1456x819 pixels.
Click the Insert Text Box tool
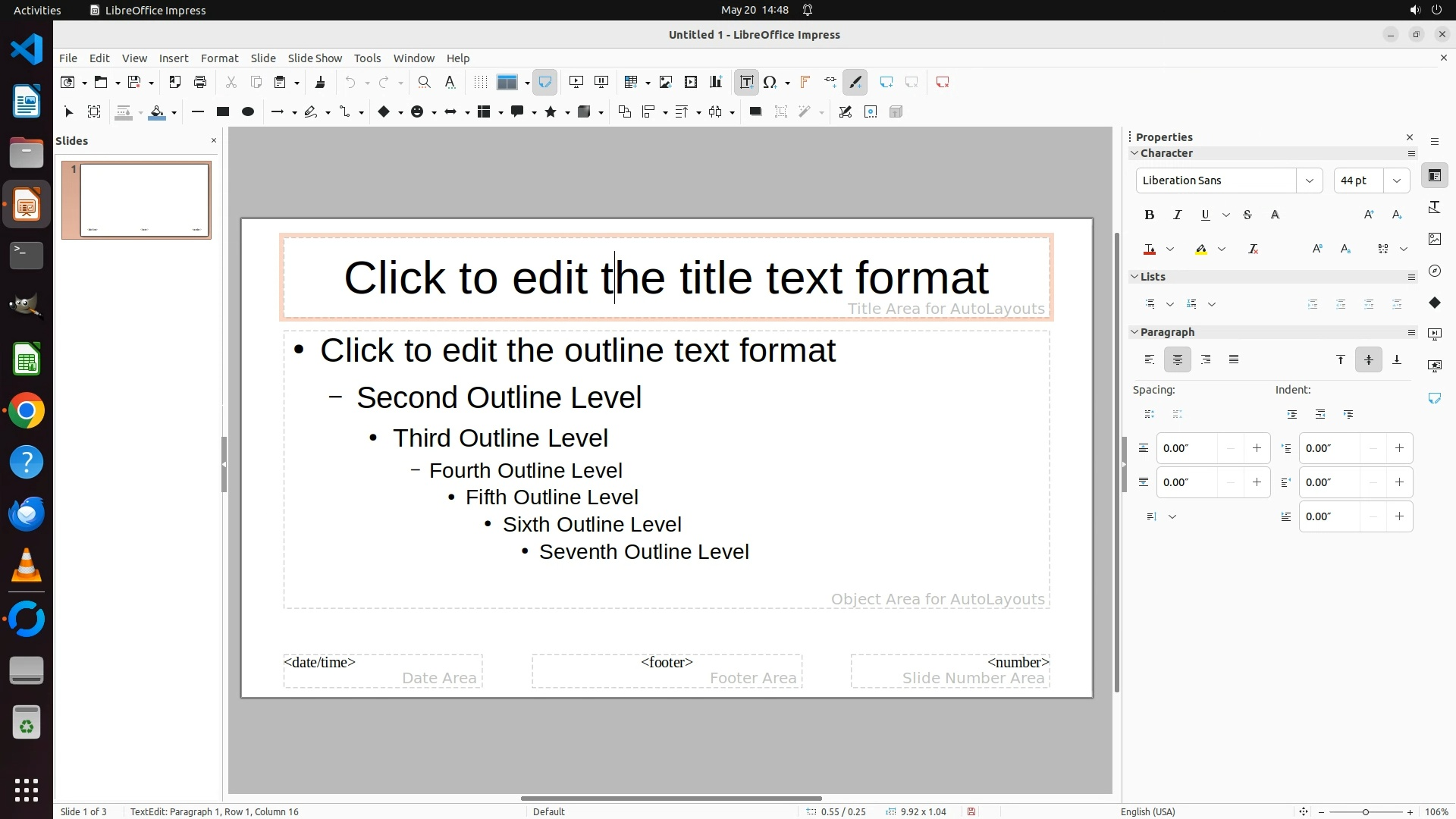tap(746, 82)
